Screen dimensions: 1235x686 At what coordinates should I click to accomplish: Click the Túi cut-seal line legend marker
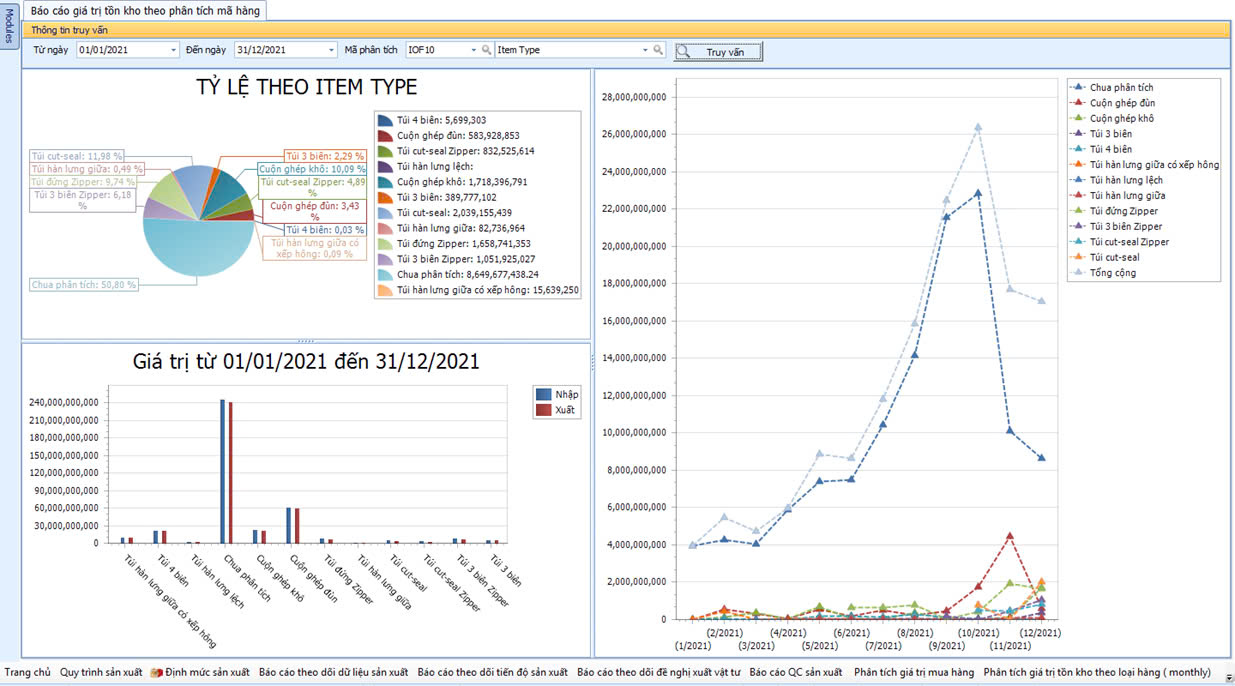coord(1078,257)
